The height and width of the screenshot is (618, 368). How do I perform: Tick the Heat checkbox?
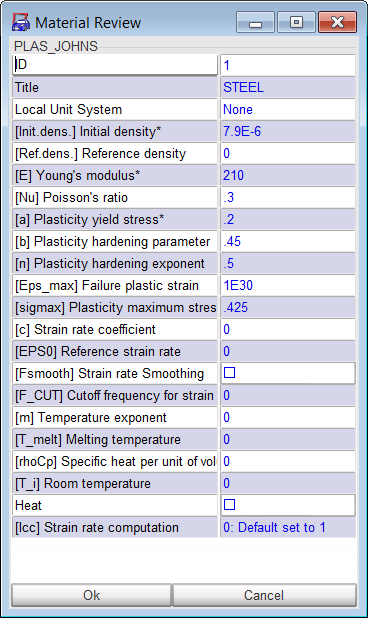pos(229,504)
